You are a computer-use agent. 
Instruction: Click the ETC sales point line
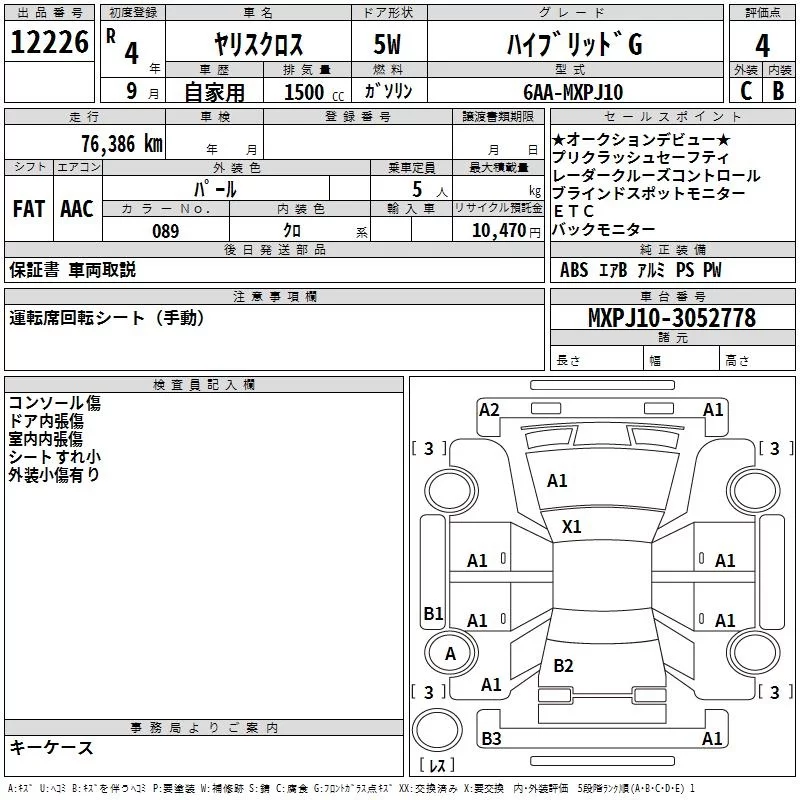(573, 211)
